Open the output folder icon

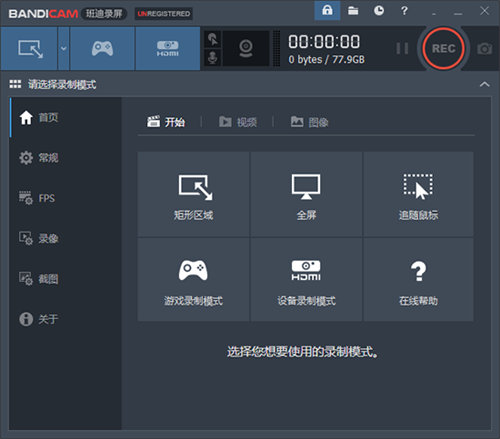tap(353, 11)
